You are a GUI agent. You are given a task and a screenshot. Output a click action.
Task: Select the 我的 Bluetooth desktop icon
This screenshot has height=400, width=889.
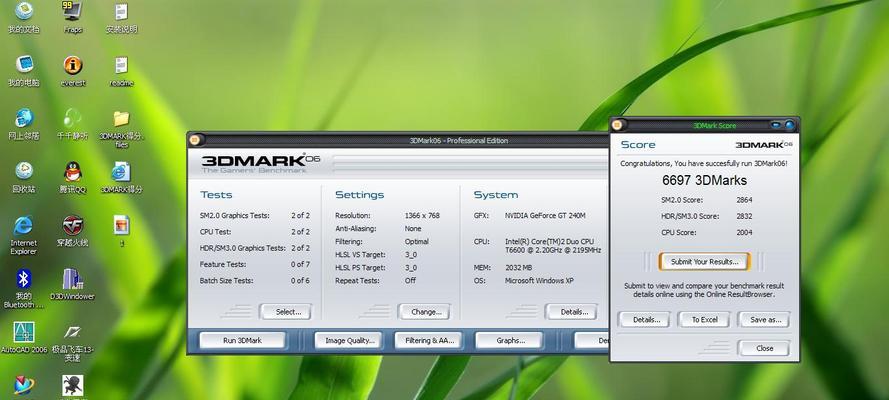[x=24, y=288]
